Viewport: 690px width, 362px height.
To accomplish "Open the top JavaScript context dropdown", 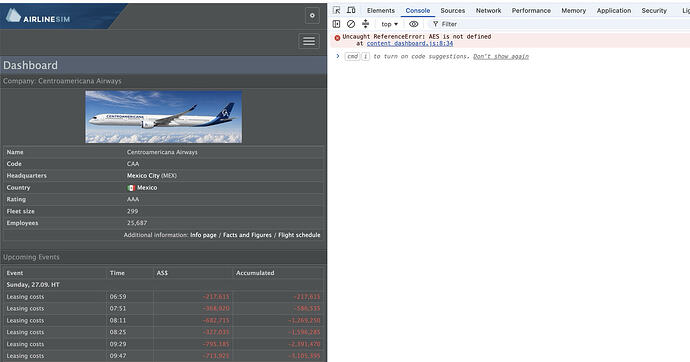I will [x=389, y=24].
